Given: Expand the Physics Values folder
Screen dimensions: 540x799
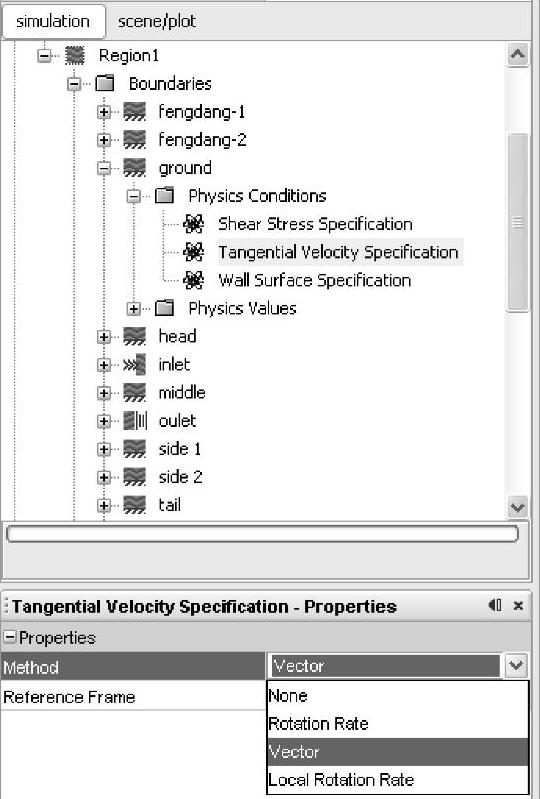Looking at the screenshot, I should tap(134, 308).
